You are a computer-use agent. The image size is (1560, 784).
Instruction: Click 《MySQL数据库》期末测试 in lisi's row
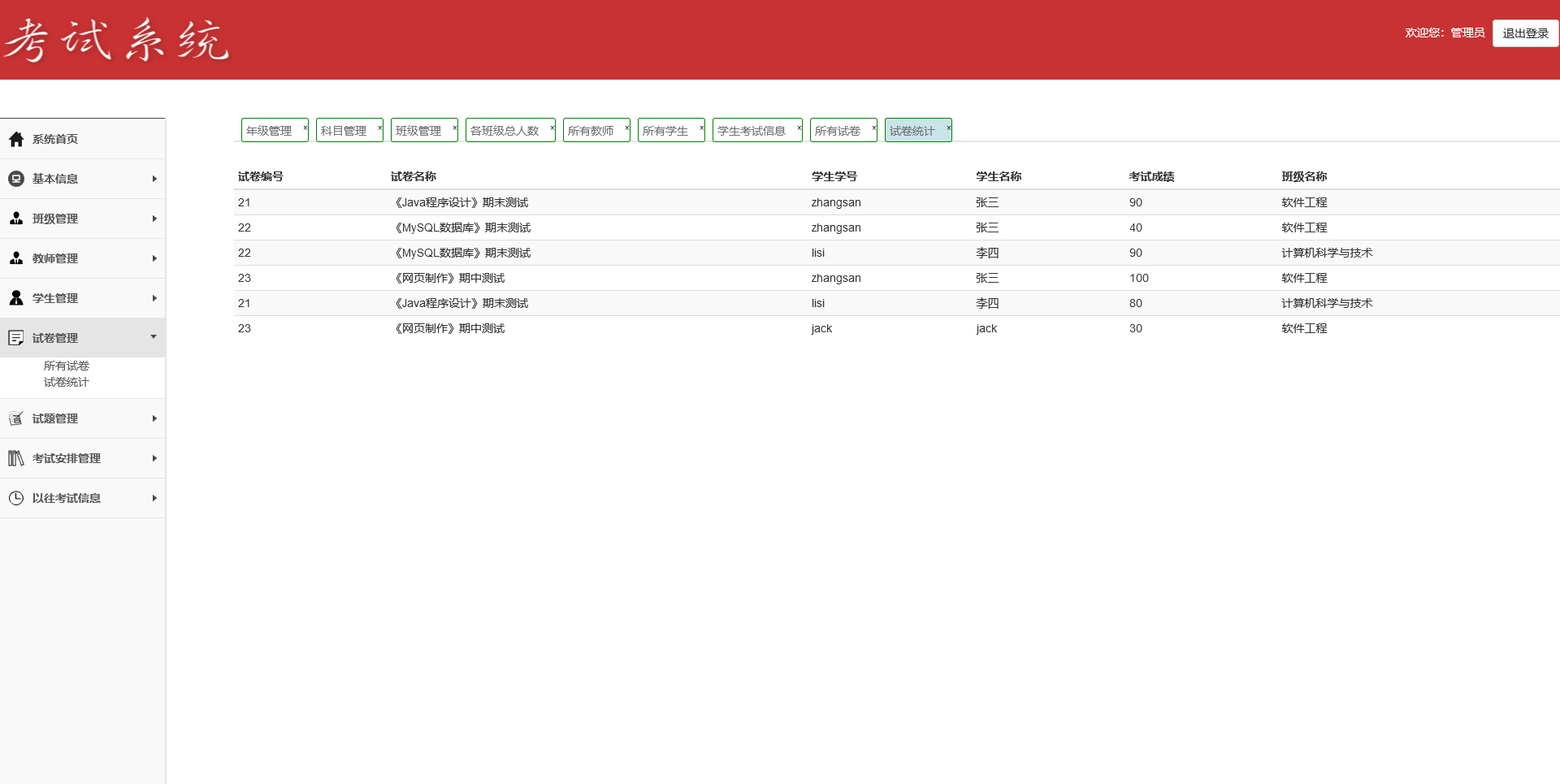coord(461,253)
